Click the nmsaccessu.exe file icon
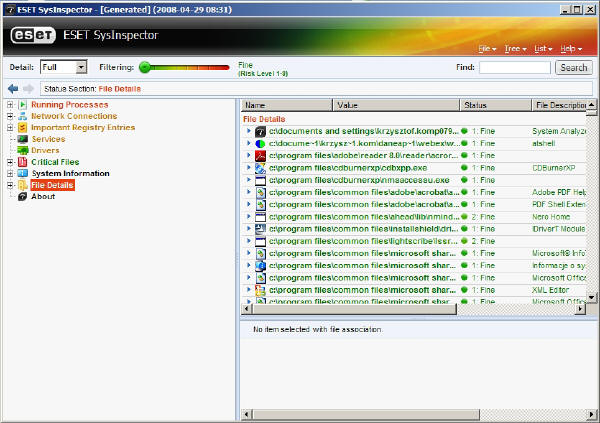Image resolution: width=600 pixels, height=423 pixels. pos(260,180)
